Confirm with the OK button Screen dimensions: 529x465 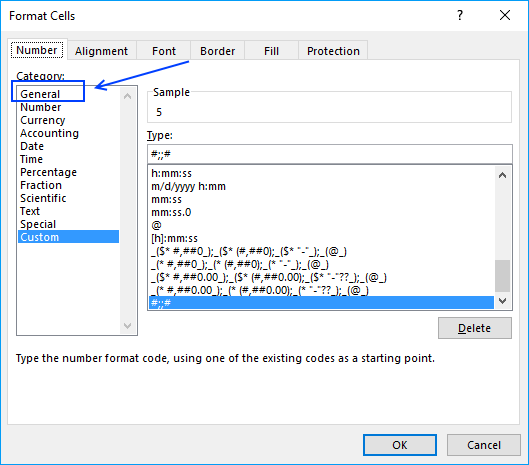[x=400, y=445]
